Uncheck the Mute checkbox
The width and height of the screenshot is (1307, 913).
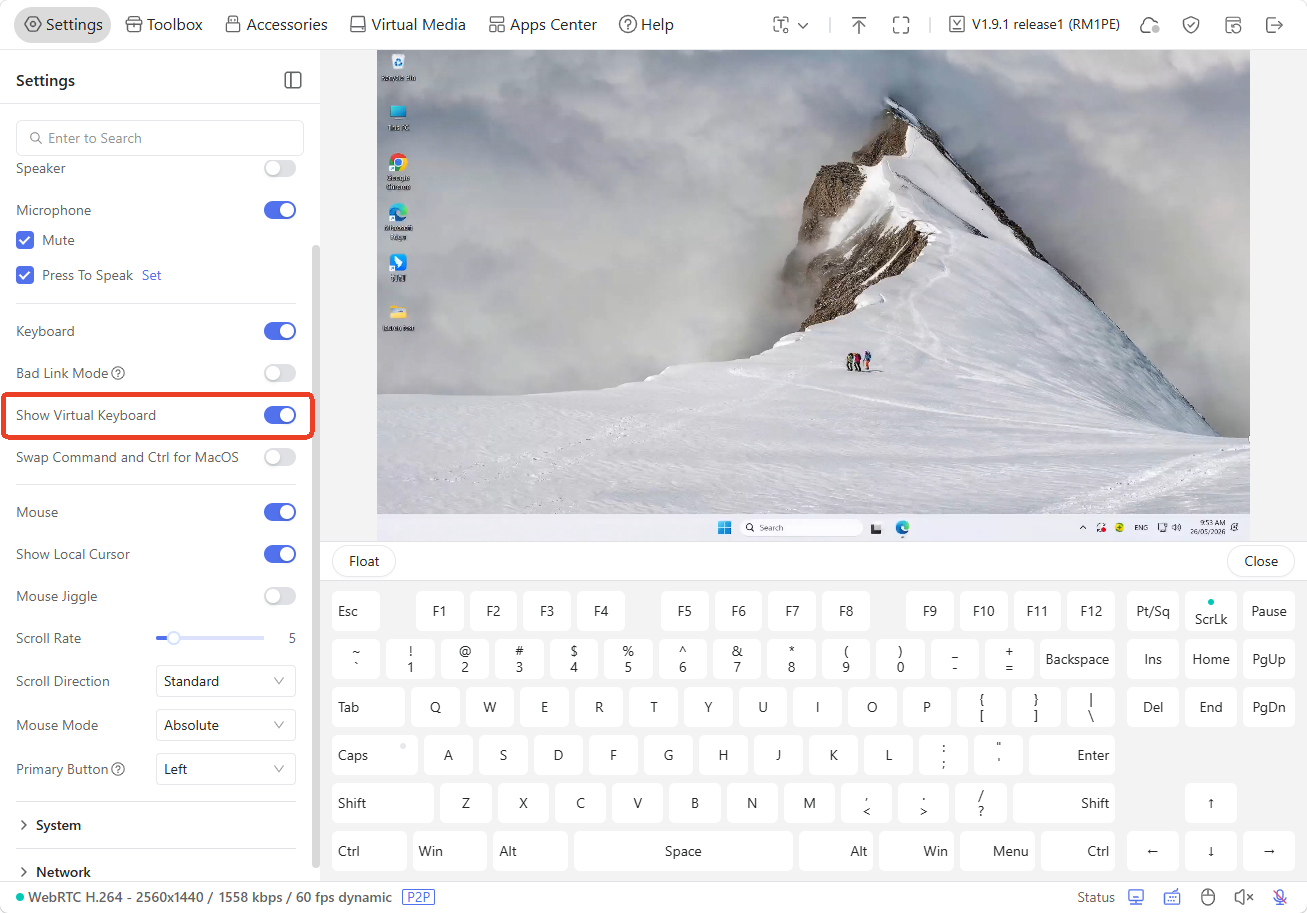click(x=25, y=240)
